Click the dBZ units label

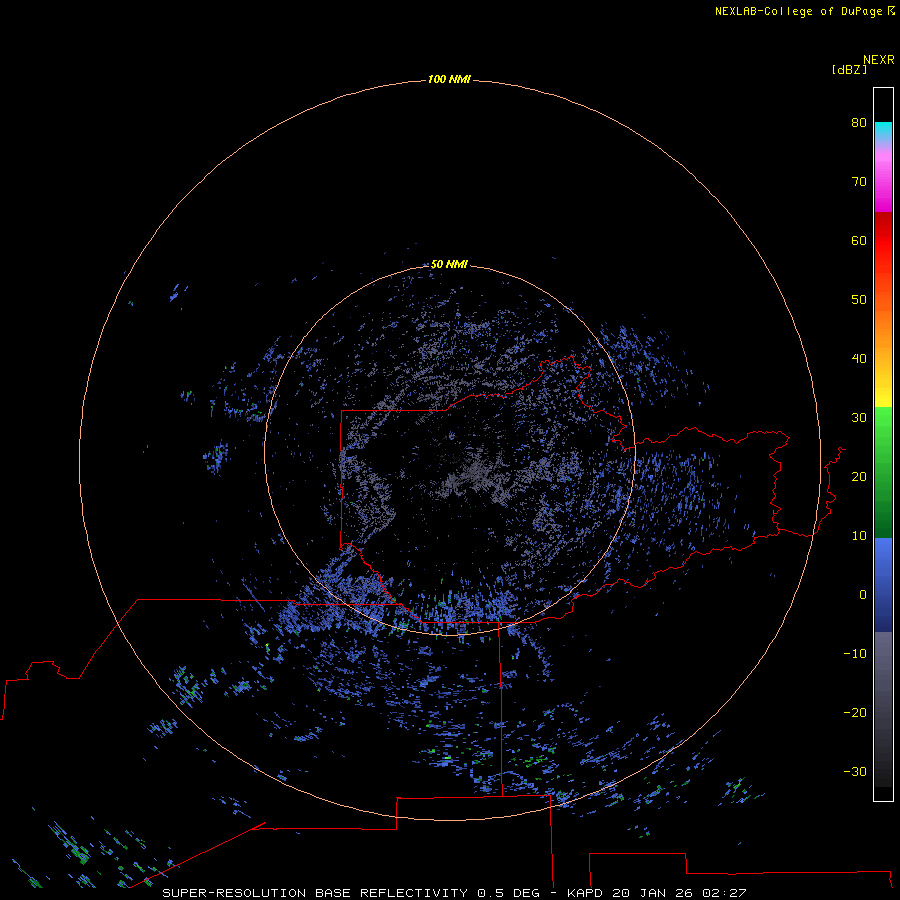click(849, 70)
